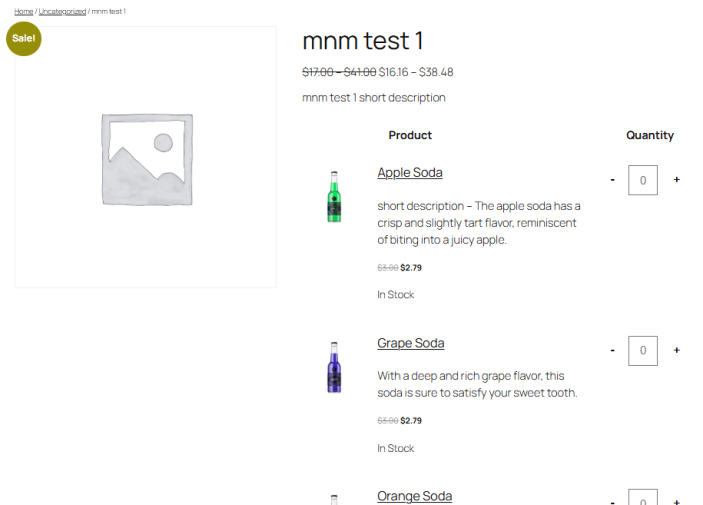Screen dimensions: 703x505
Task: Increase Orange Soda quantity with plus
Action: click(x=677, y=501)
